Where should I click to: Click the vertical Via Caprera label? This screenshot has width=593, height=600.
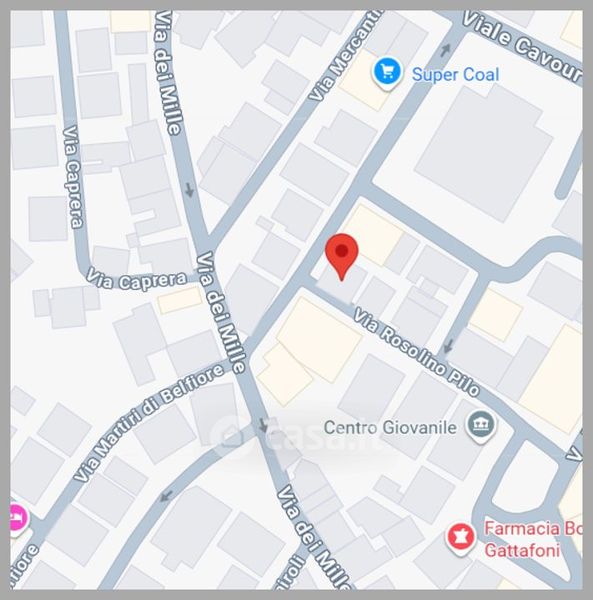pyautogui.click(x=73, y=177)
